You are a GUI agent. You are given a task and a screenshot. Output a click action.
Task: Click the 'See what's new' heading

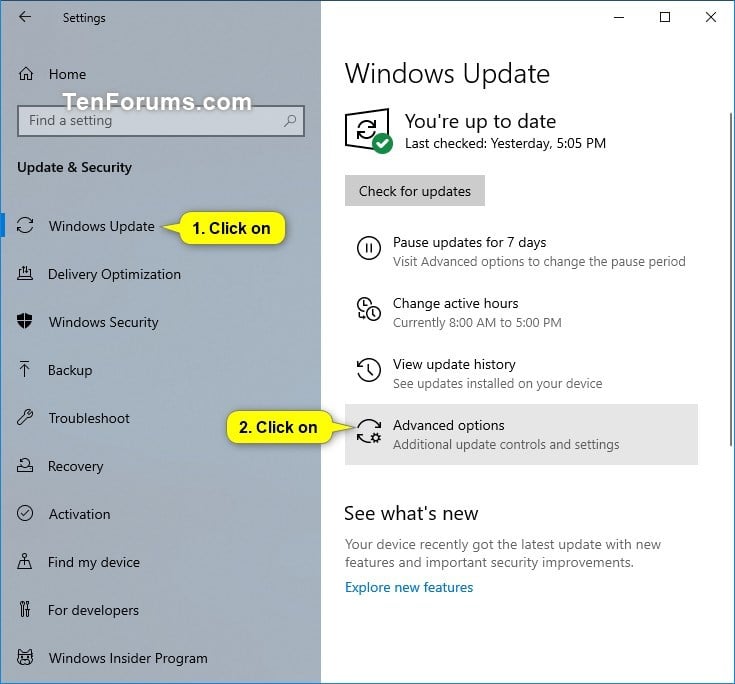click(411, 513)
